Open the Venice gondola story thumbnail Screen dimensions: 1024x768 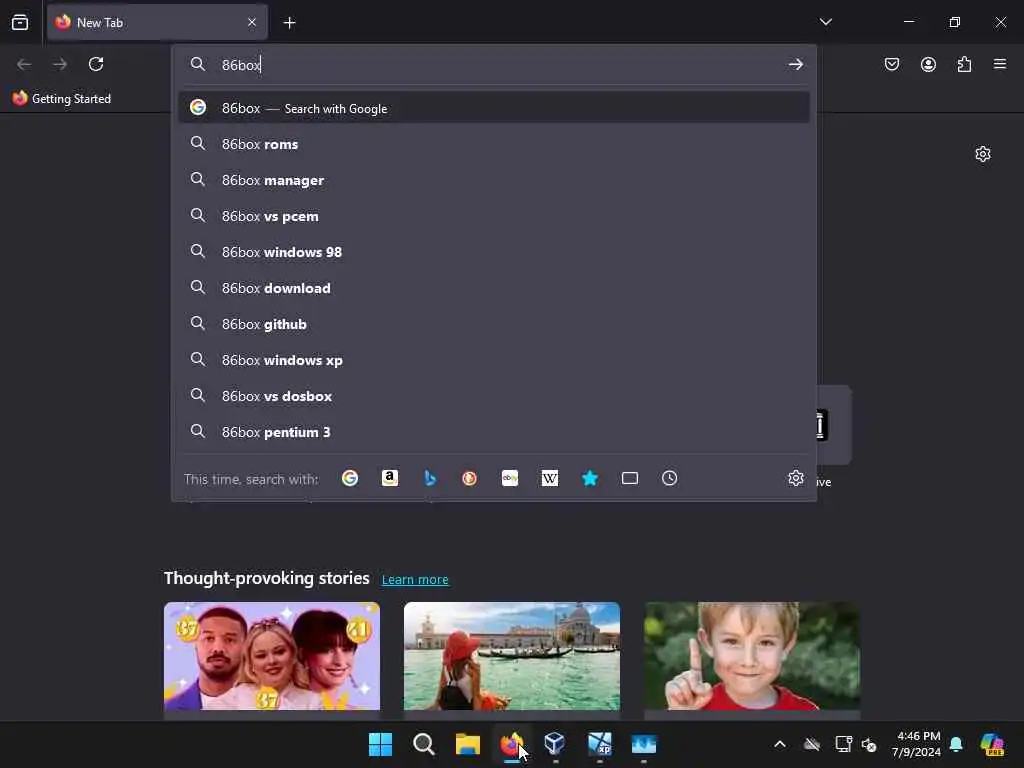[512, 656]
